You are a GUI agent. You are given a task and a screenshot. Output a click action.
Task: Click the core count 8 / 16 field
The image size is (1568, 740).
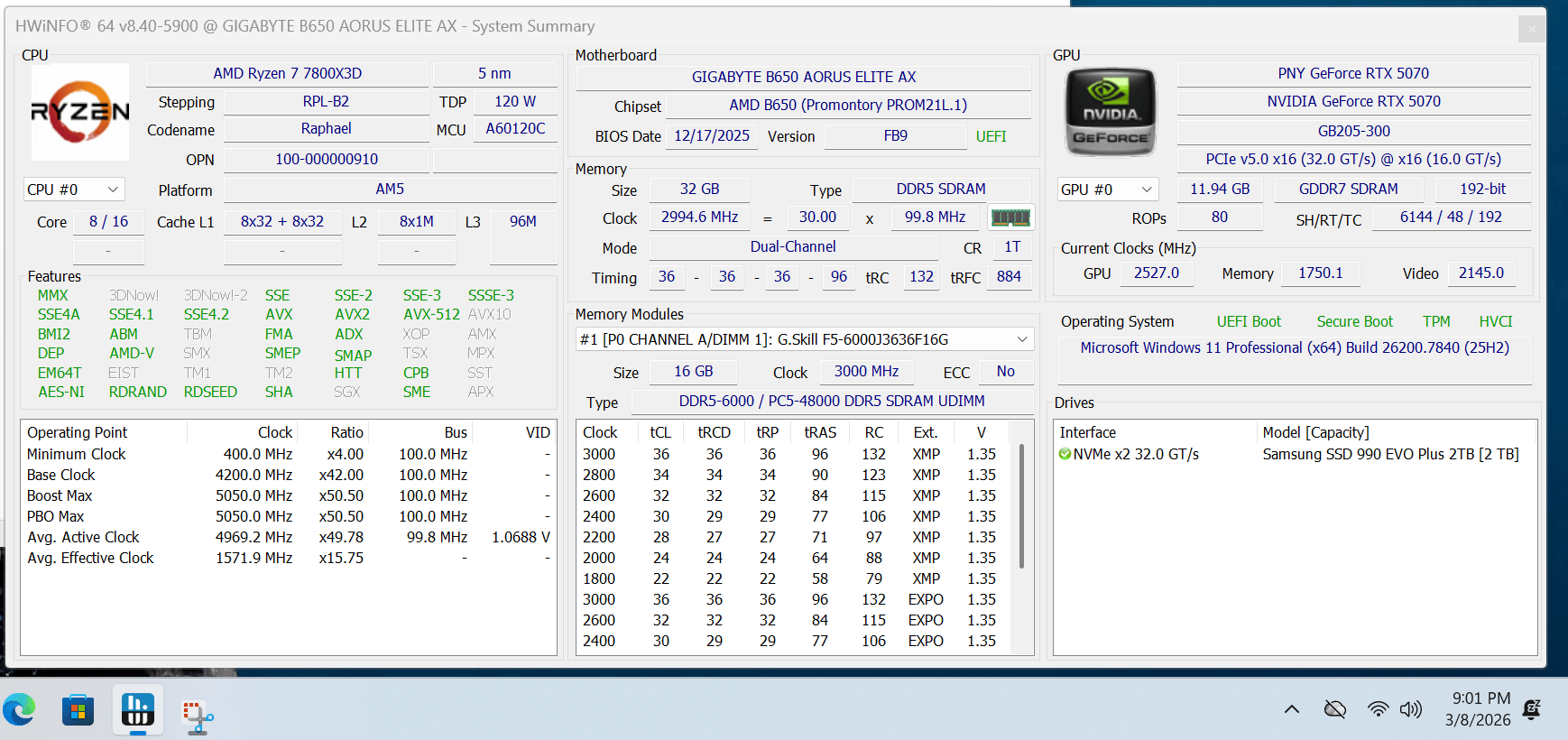(x=108, y=221)
